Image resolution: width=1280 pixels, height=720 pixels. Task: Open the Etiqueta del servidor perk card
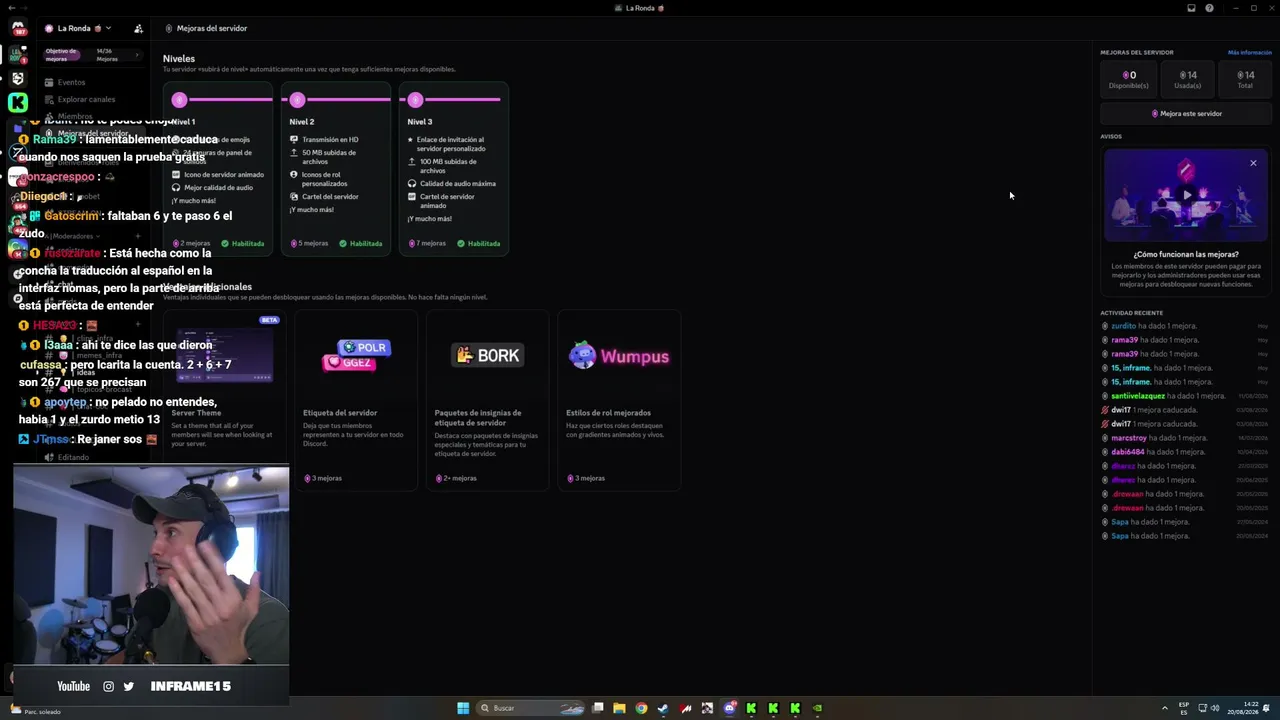click(x=356, y=400)
